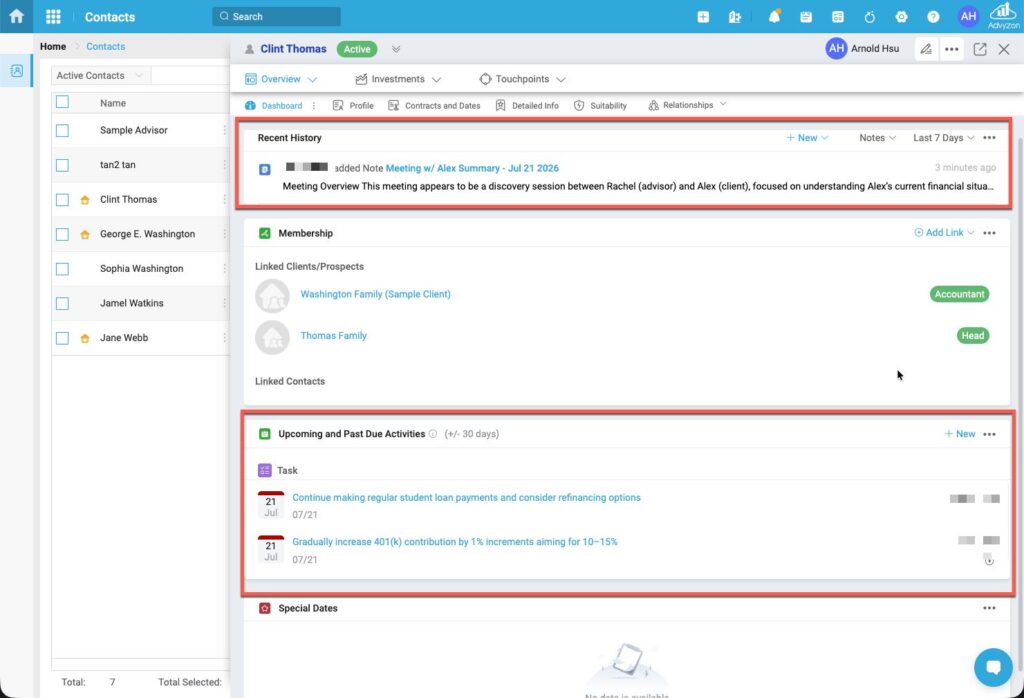This screenshot has height=698, width=1024.
Task: Open the calendar icon in top bar
Action: pos(806,17)
